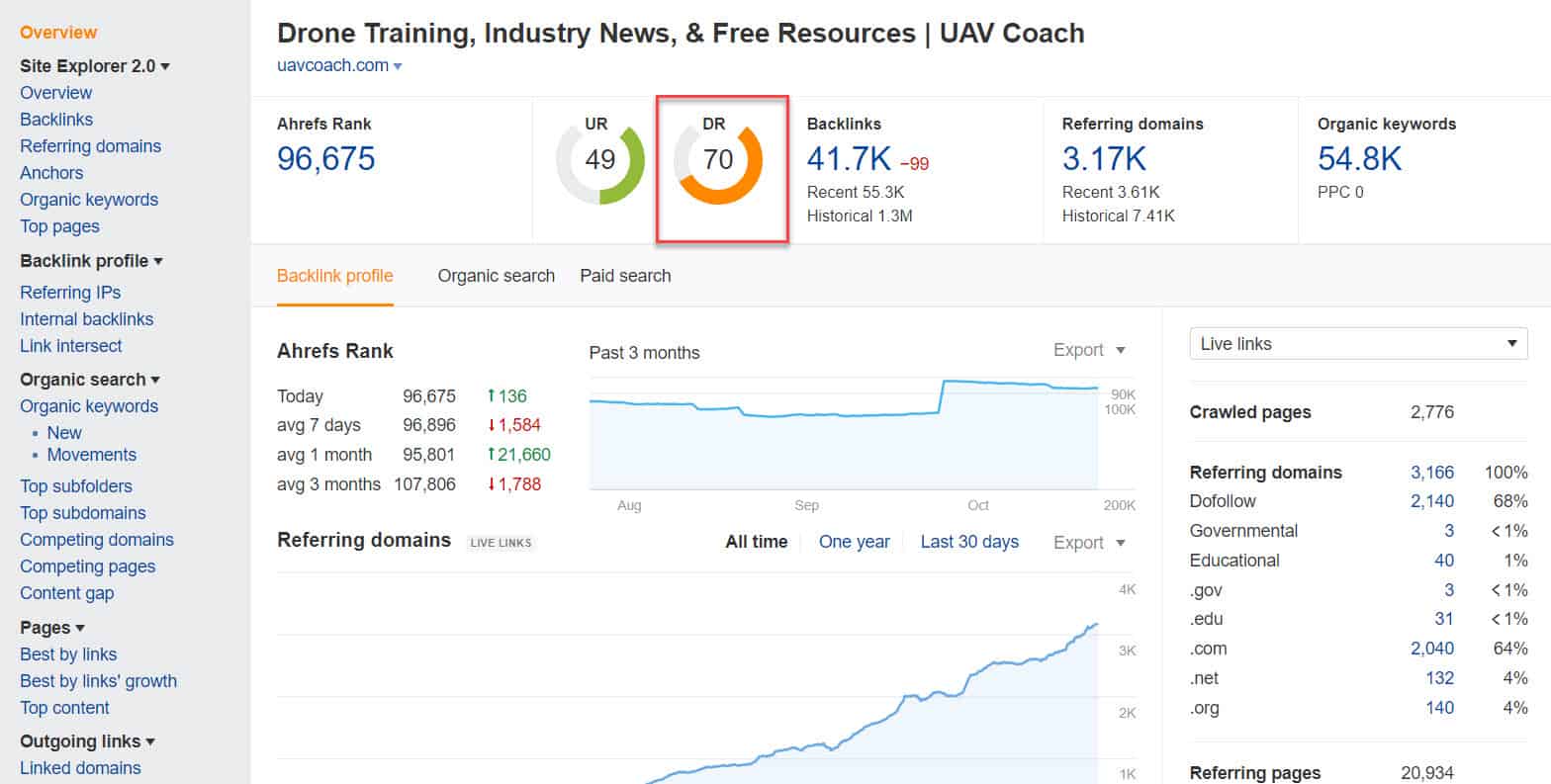
Task: Switch to the Paid search tab
Action: pyautogui.click(x=625, y=276)
